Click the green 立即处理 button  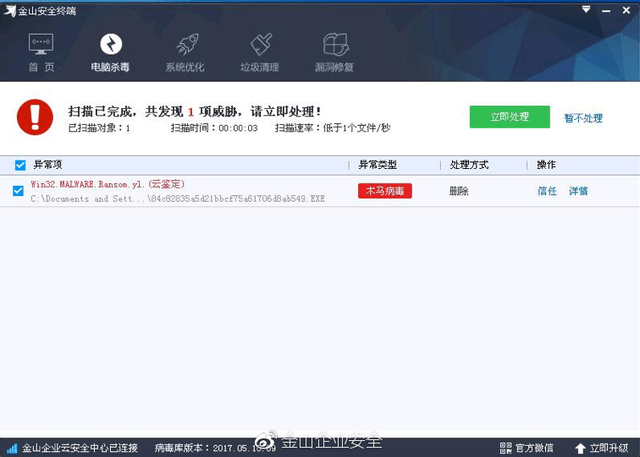[510, 117]
